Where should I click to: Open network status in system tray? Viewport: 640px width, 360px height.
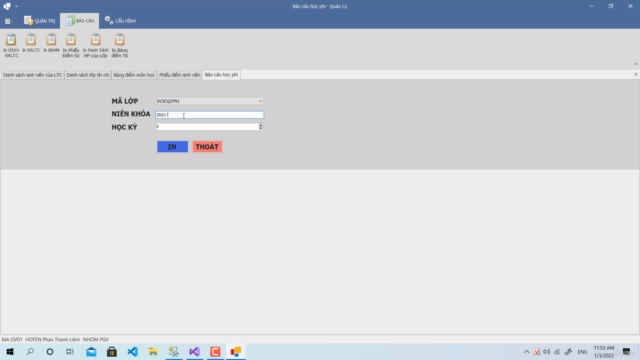pos(557,351)
